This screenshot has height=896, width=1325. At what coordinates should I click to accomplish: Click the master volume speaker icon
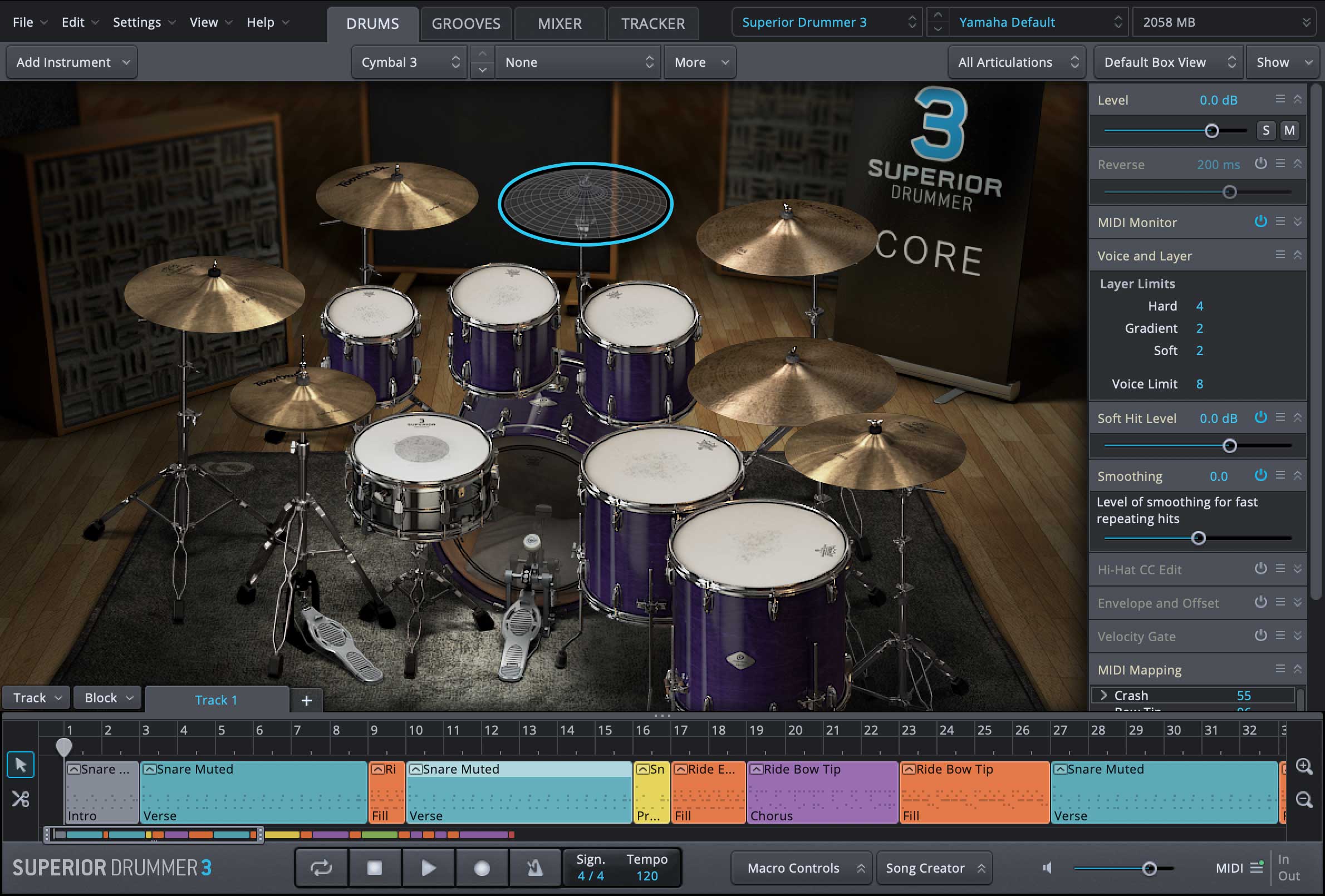pyautogui.click(x=1047, y=868)
